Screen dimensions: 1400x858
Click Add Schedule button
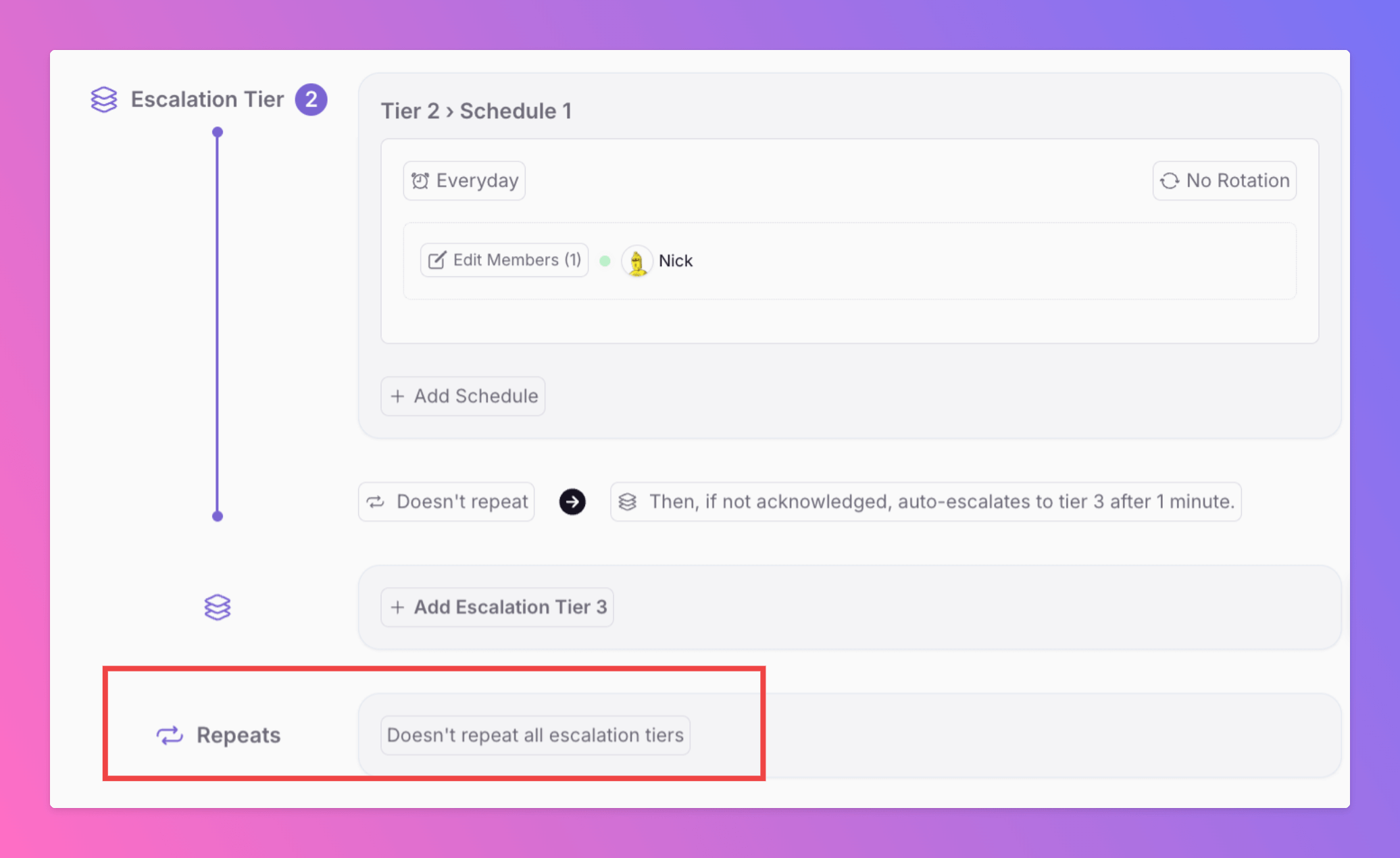[x=463, y=396]
